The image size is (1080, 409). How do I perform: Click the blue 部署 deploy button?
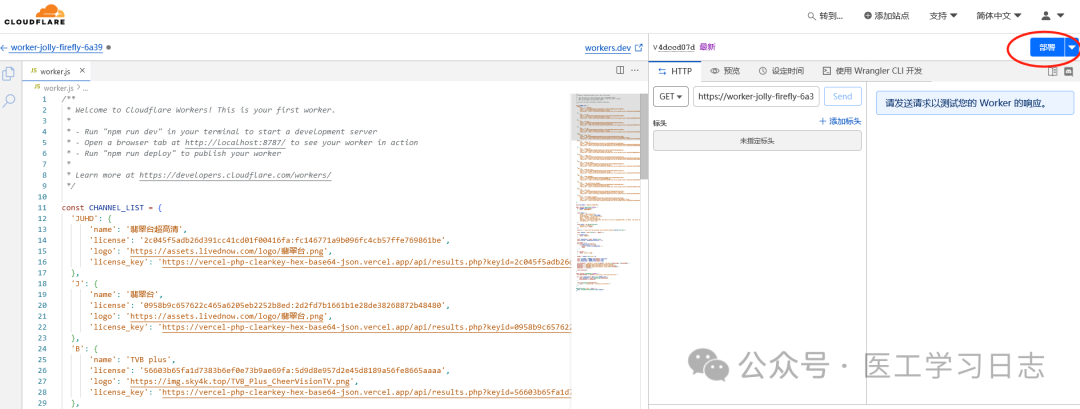tap(1047, 48)
